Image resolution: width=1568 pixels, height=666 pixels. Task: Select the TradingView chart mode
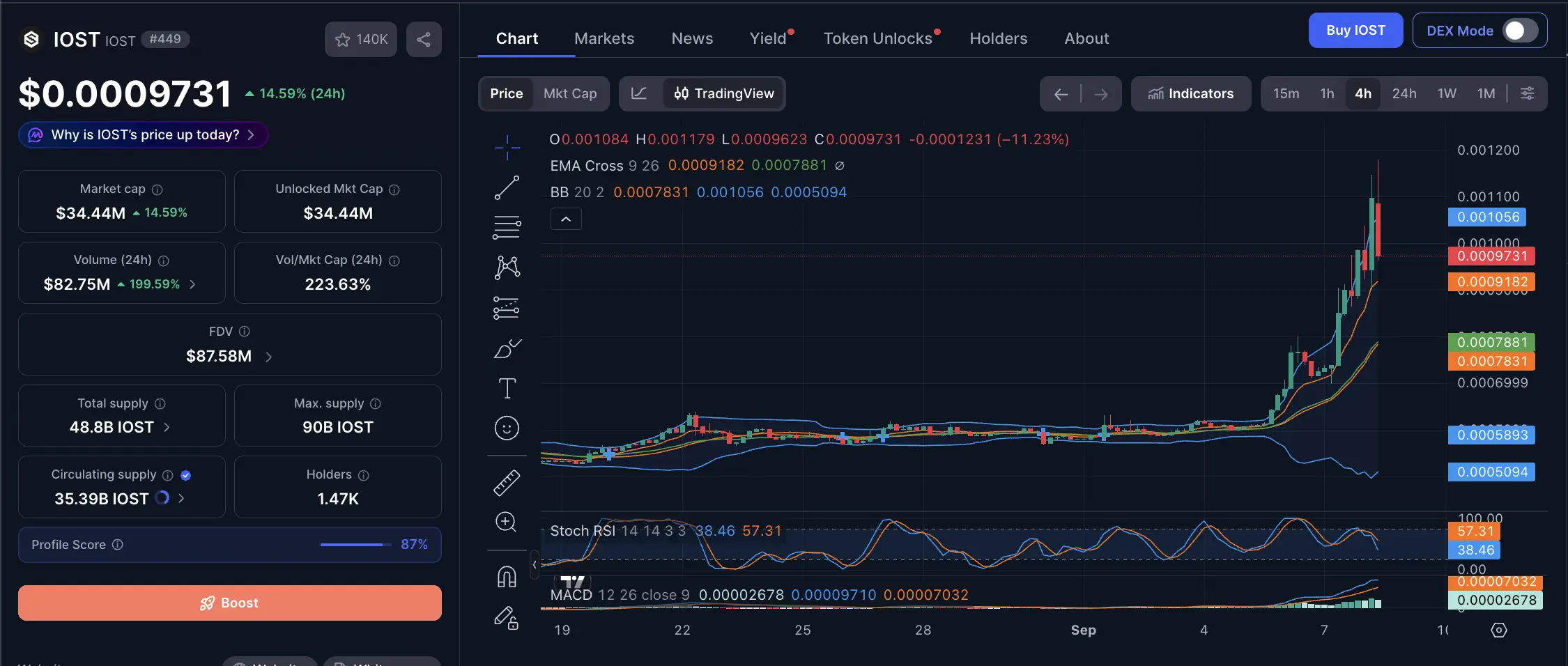(724, 93)
